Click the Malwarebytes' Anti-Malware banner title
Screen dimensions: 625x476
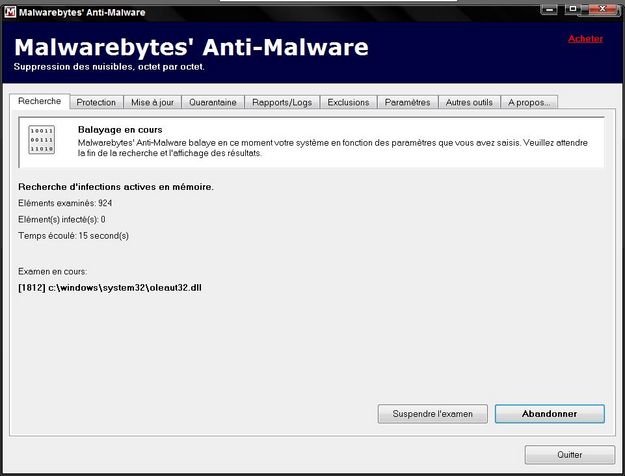(x=191, y=47)
